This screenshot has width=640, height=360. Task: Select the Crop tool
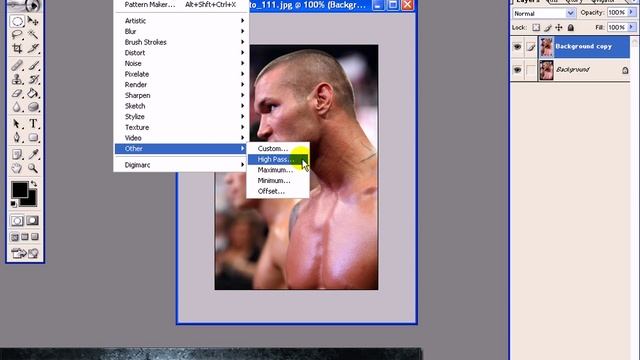coord(17,48)
